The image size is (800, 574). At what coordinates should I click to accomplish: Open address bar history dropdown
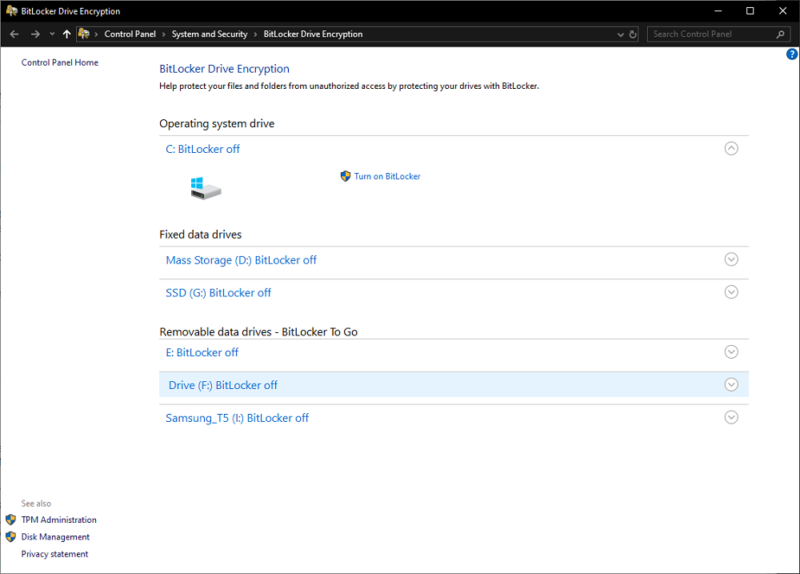(x=620, y=34)
